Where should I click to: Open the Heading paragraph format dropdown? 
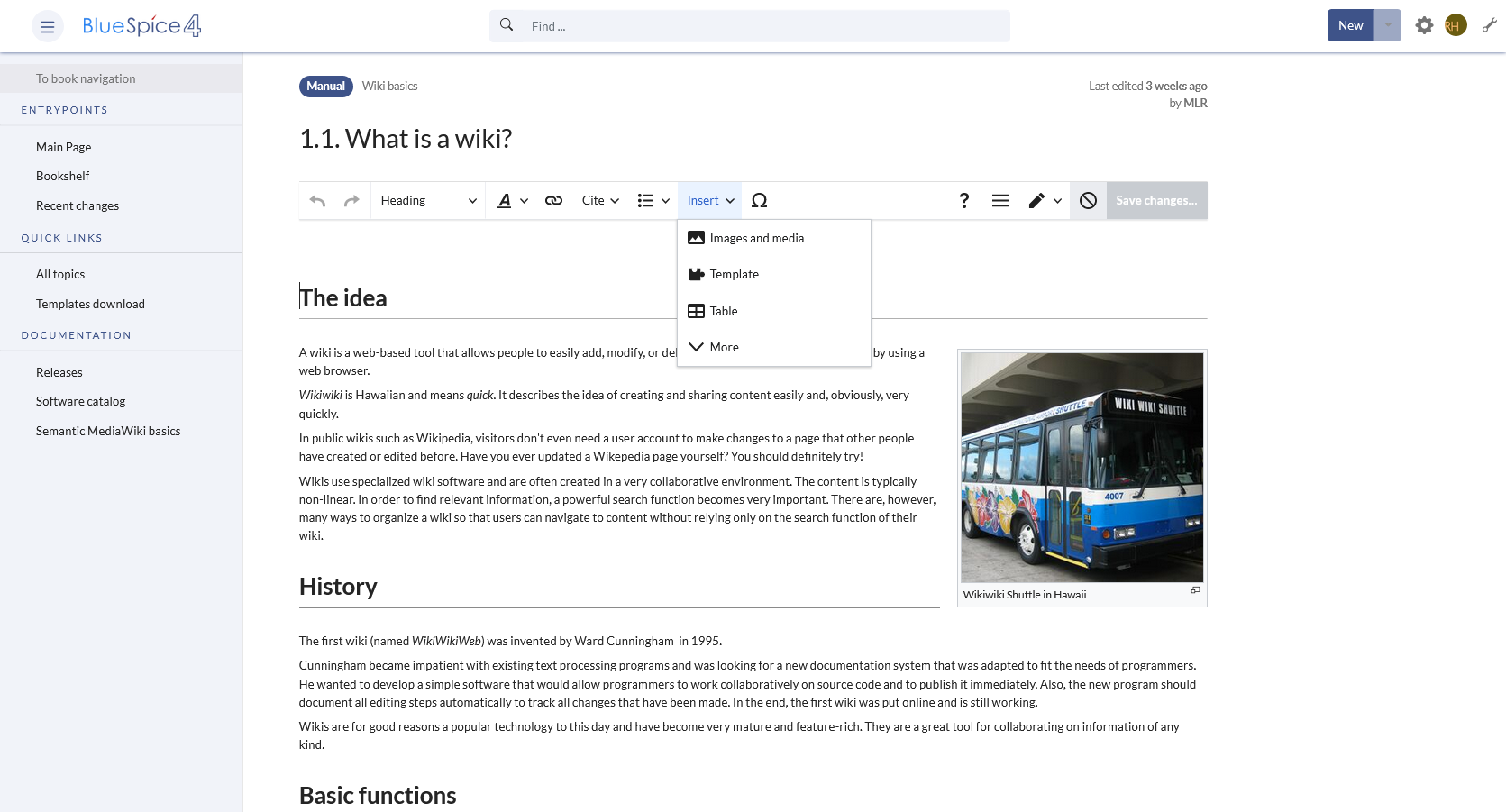[x=428, y=201]
